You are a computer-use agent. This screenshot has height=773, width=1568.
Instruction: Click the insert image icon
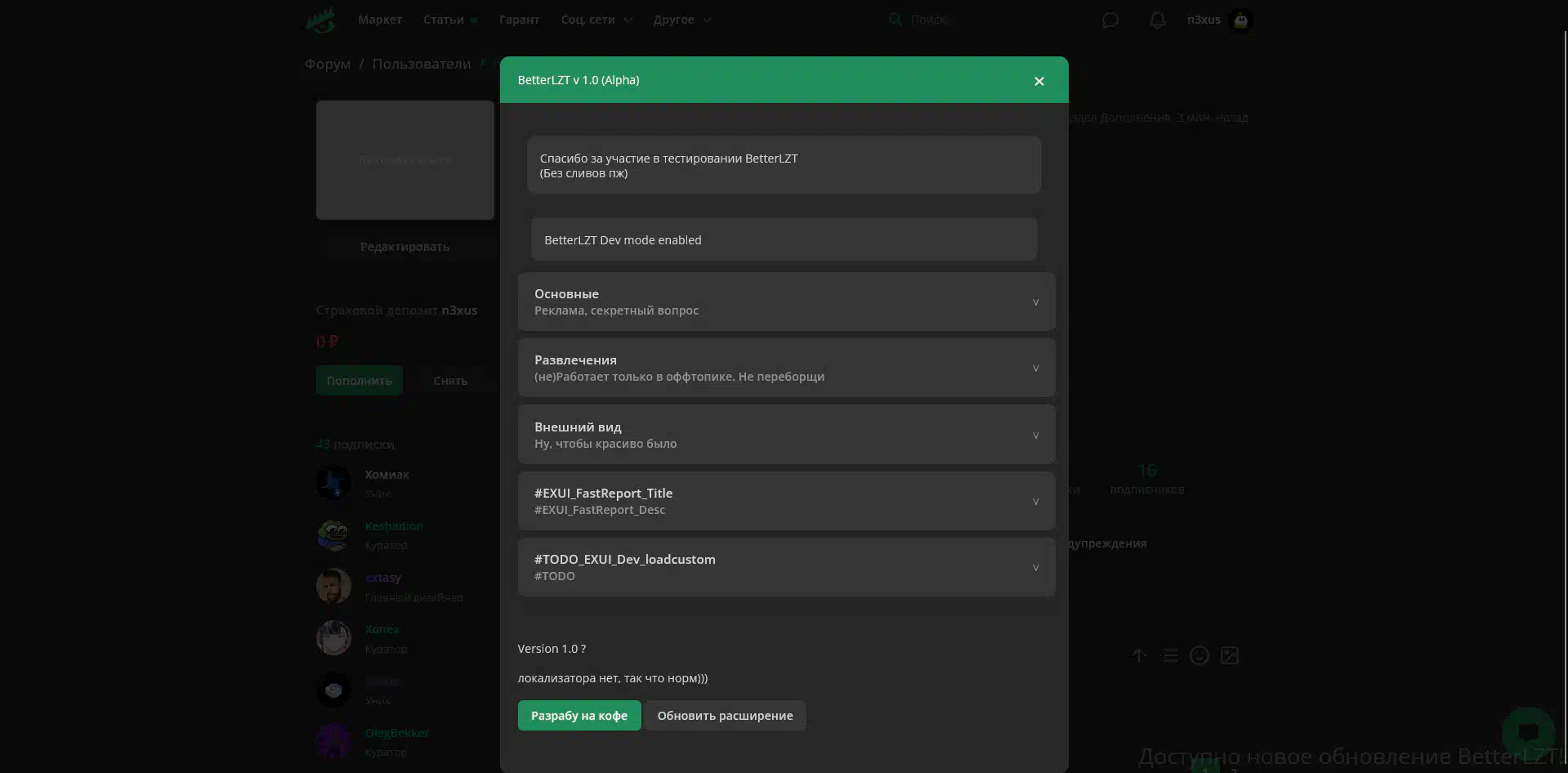(x=1230, y=655)
